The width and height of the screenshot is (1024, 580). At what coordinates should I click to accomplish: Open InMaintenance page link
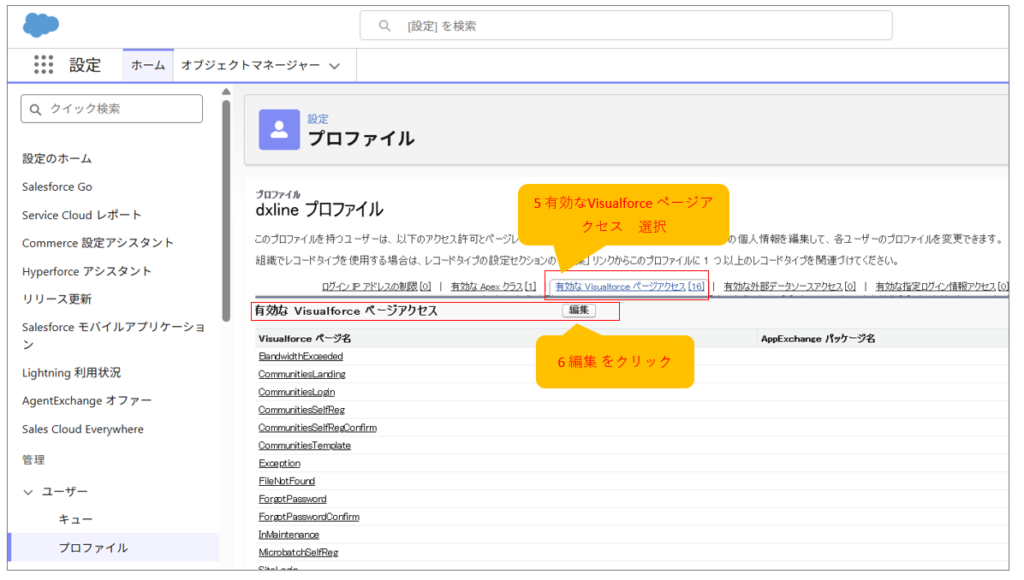click(289, 534)
